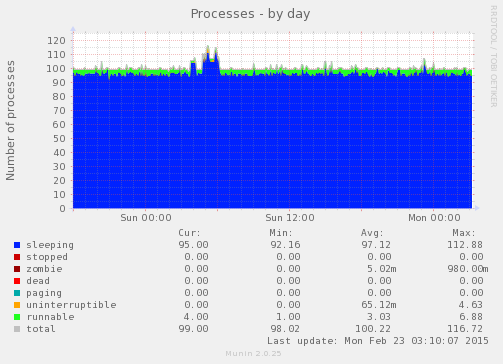Click uninterruptible maximum value 4.63
Screen dimensions: 503x364
[x=471, y=305]
